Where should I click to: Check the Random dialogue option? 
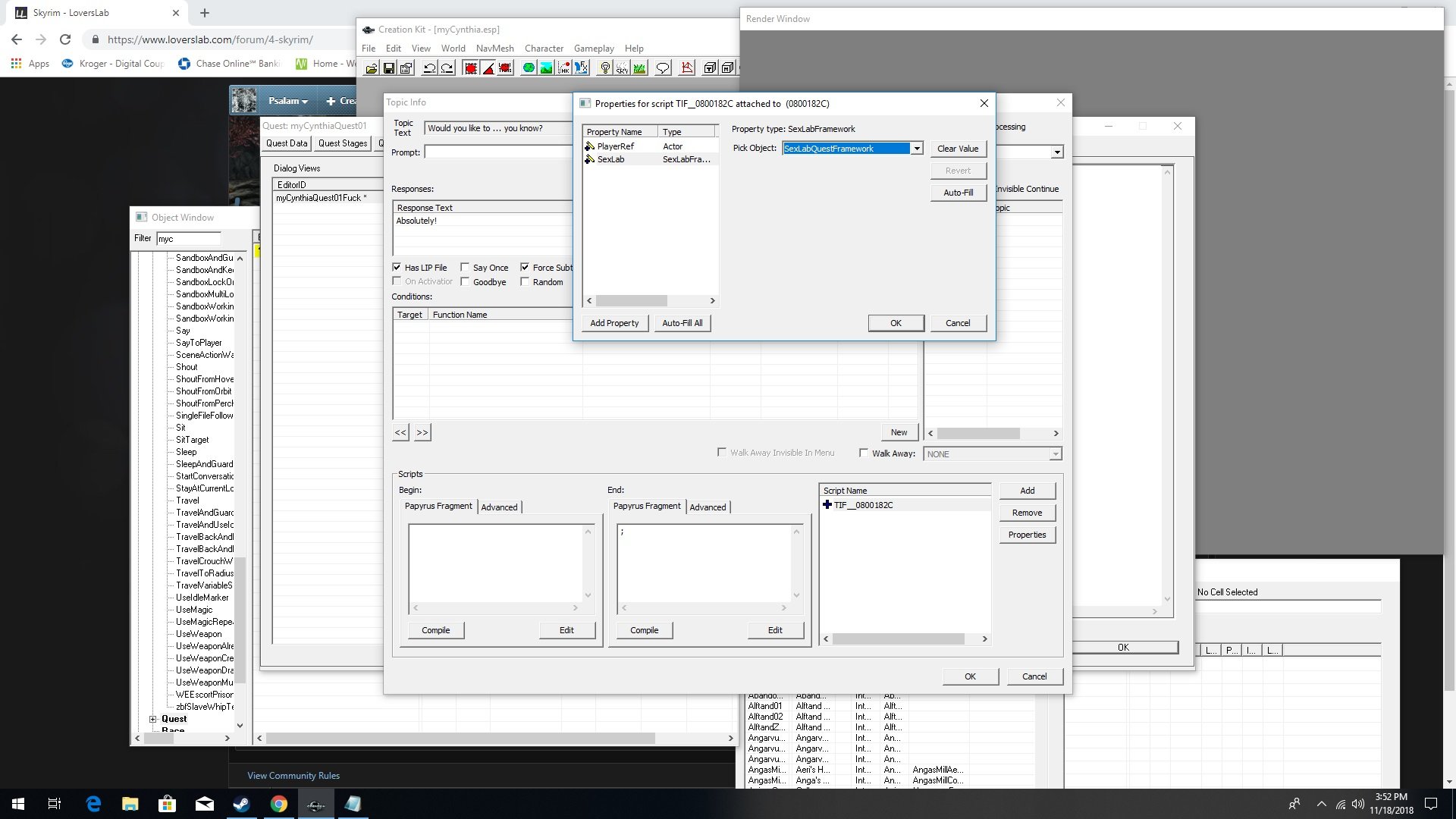[x=526, y=281]
